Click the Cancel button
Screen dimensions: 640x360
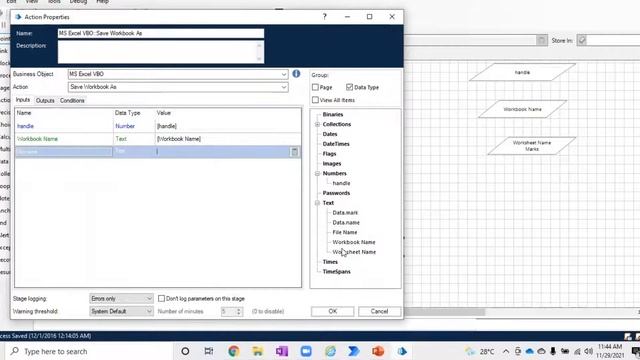click(x=379, y=311)
